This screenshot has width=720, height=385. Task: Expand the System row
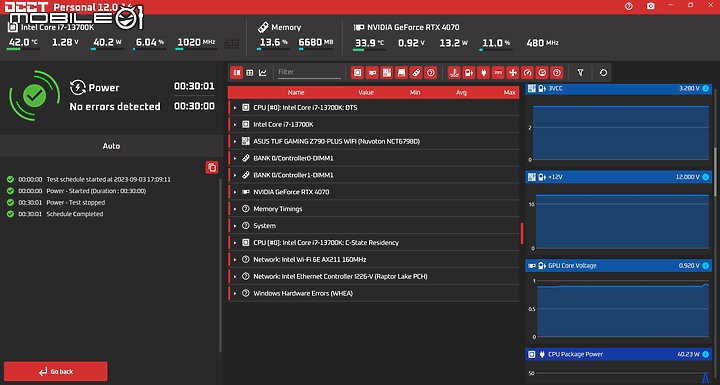click(235, 226)
